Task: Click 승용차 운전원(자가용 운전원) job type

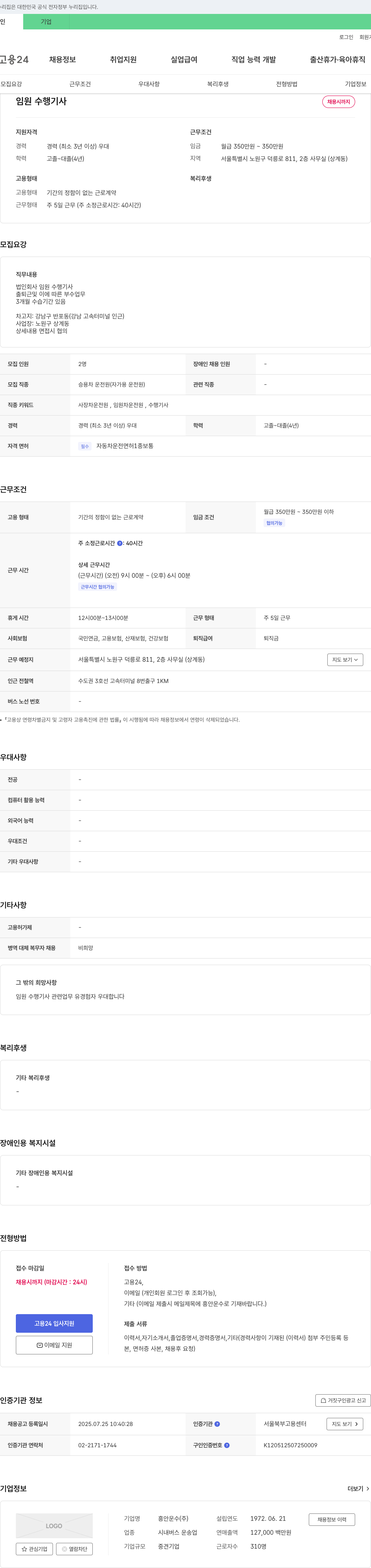Action: click(111, 385)
